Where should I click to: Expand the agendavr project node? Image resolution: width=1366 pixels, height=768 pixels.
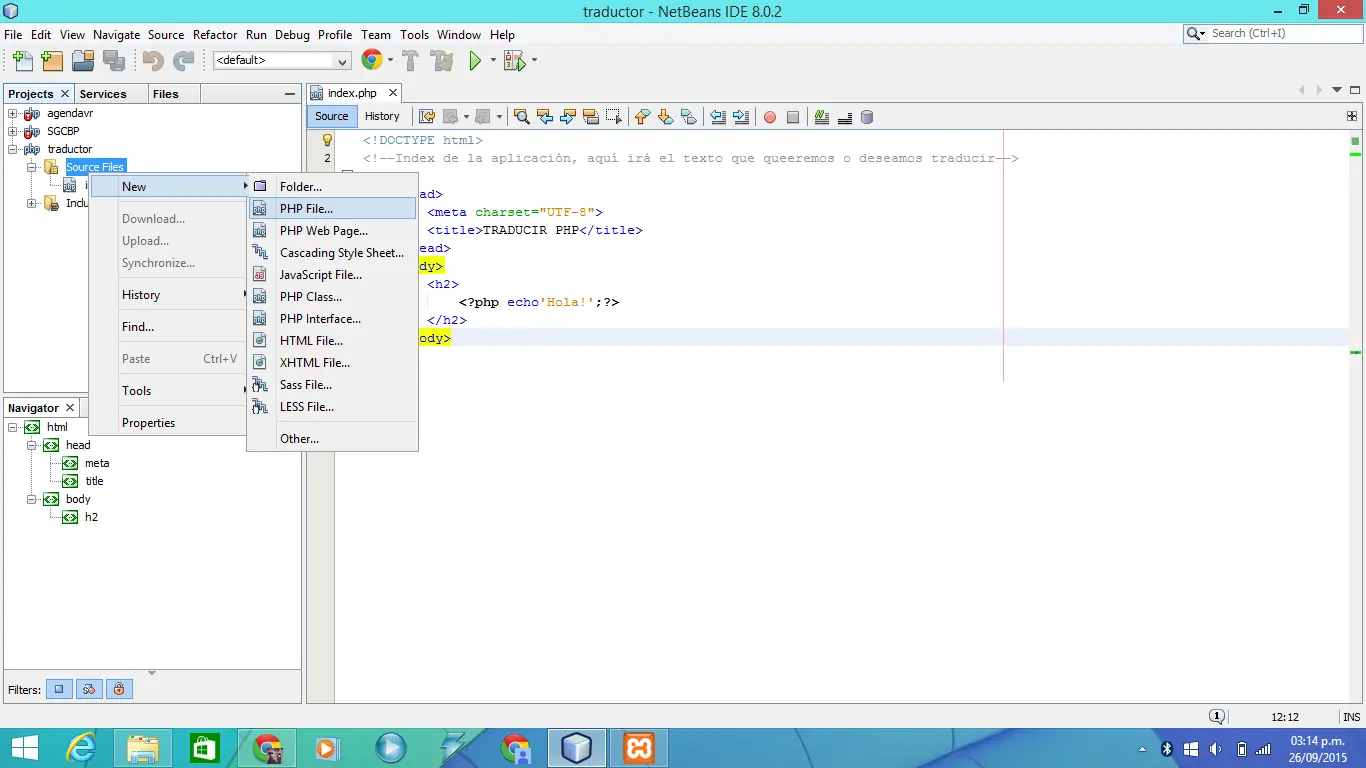[13, 113]
